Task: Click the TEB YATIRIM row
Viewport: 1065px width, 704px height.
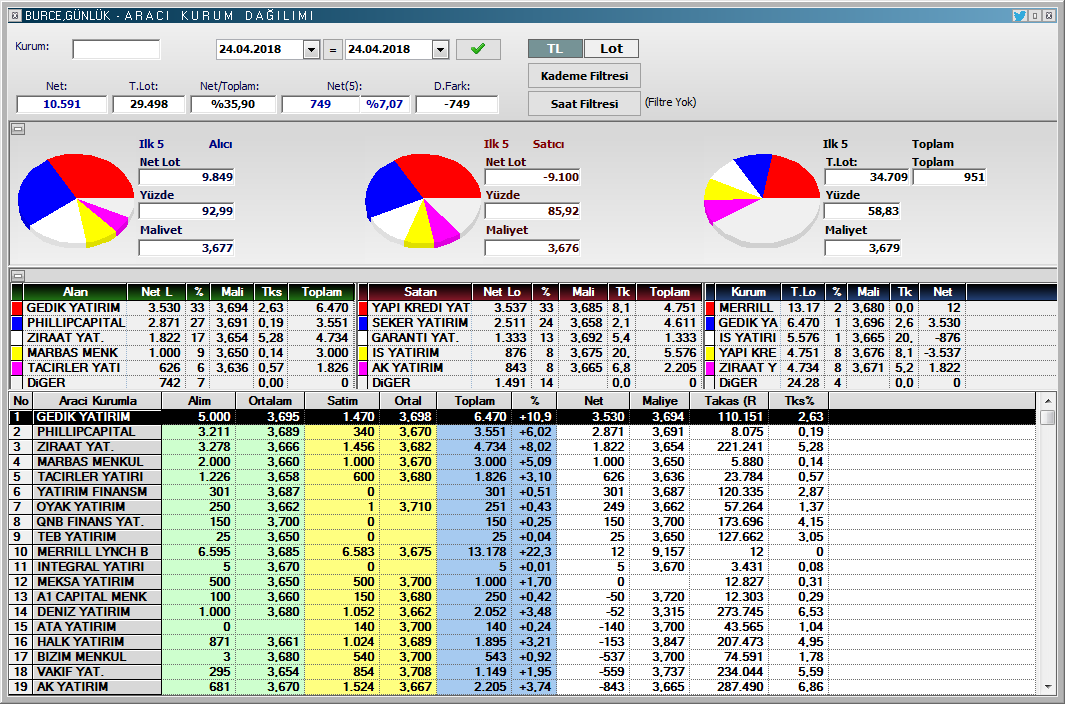Action: tap(522, 537)
